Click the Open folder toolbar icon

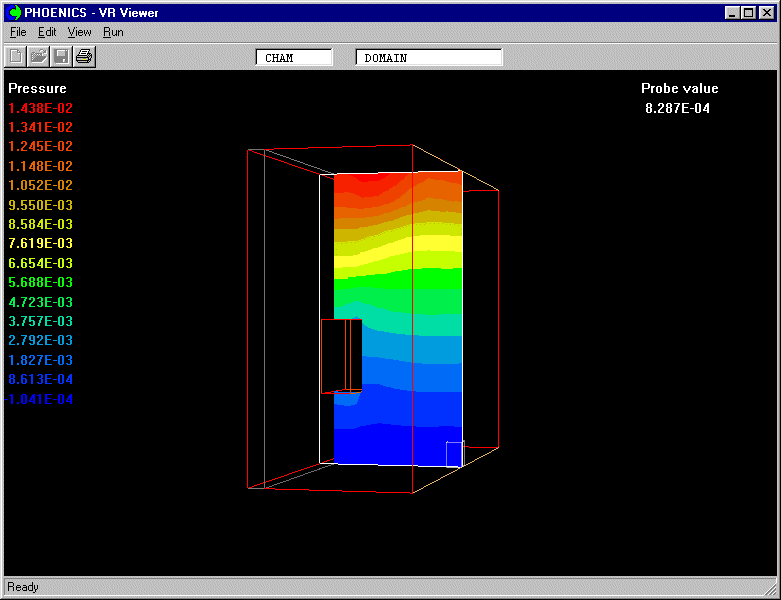[x=38, y=56]
